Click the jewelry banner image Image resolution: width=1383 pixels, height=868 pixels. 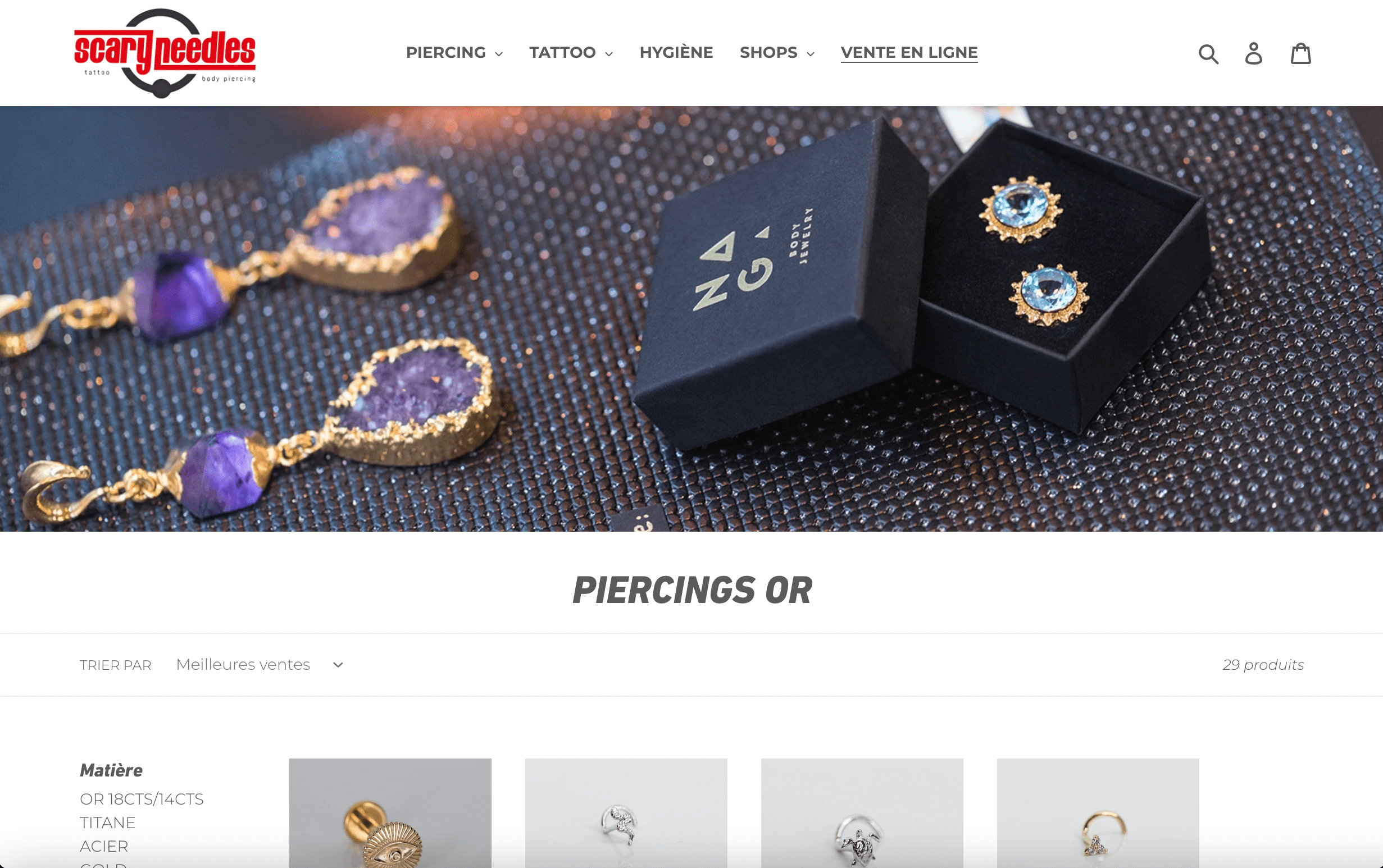pyautogui.click(x=691, y=318)
